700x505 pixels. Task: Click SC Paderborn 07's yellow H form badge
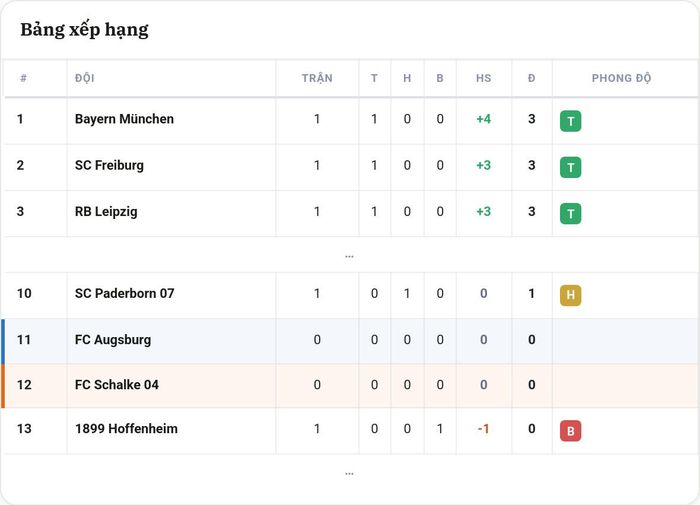click(x=571, y=295)
